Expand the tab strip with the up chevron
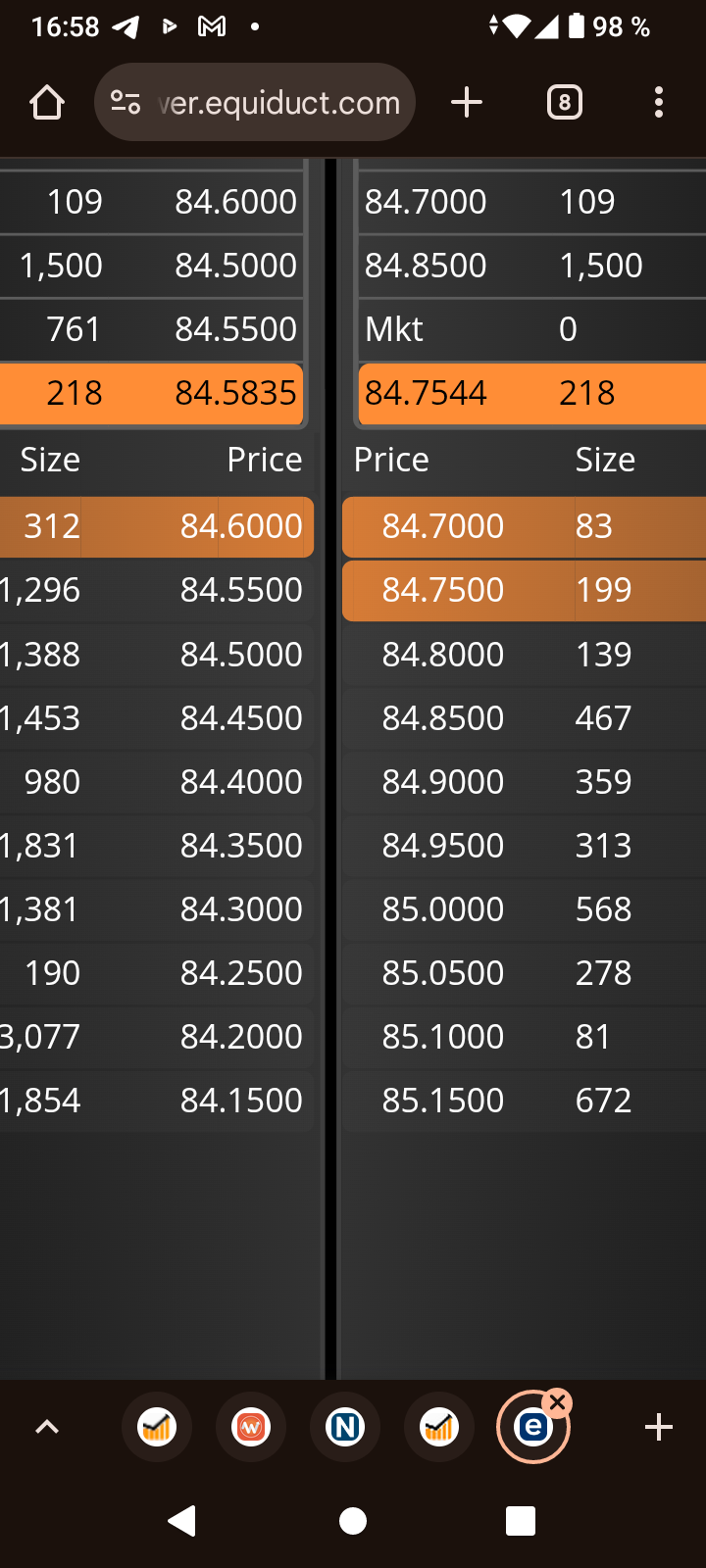Screen dimensions: 706x1568 tap(47, 1427)
